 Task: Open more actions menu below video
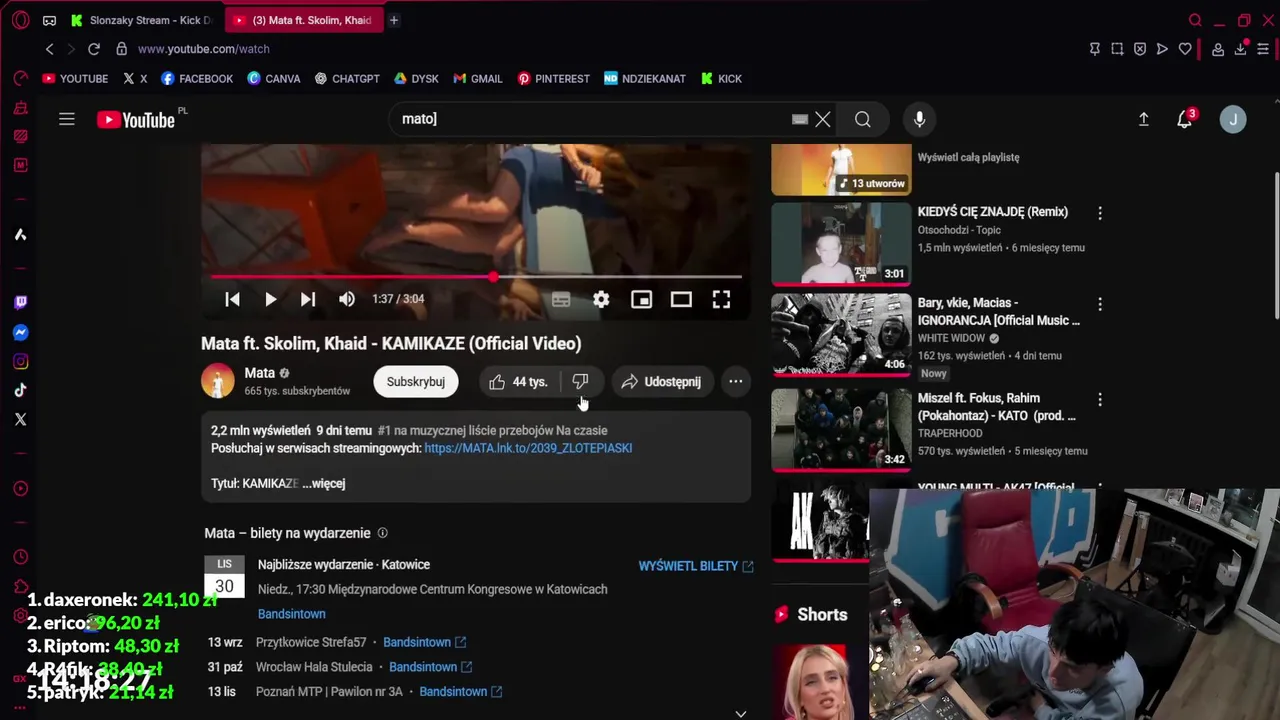(x=736, y=382)
